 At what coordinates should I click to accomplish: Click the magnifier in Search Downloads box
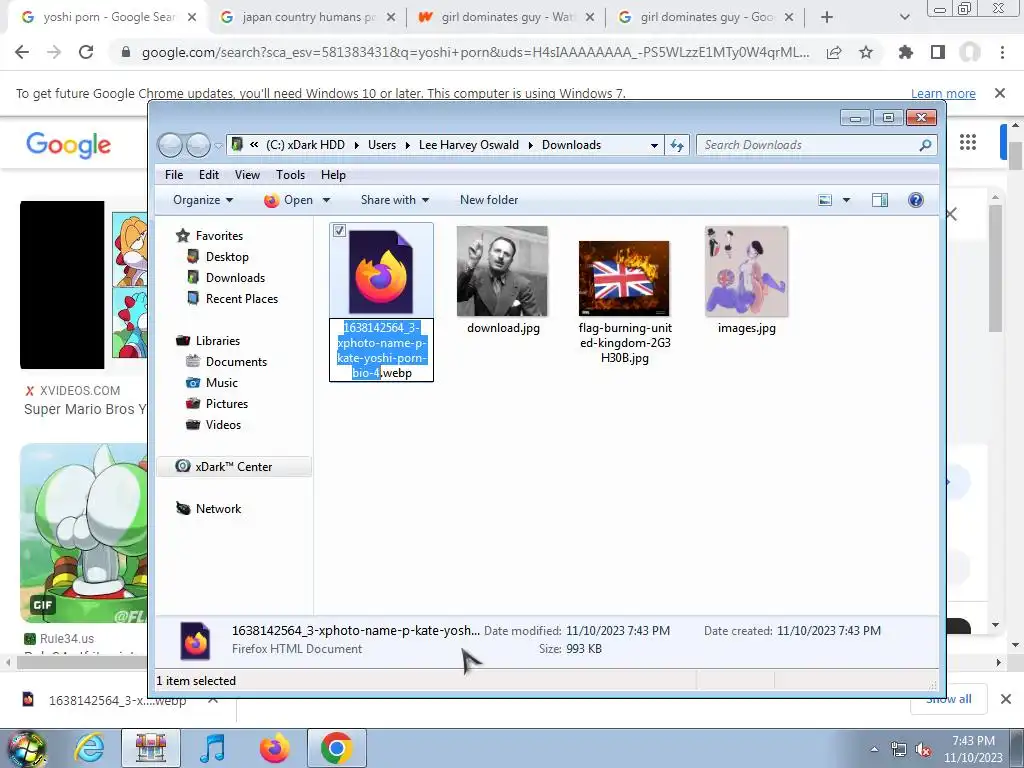pos(925,145)
